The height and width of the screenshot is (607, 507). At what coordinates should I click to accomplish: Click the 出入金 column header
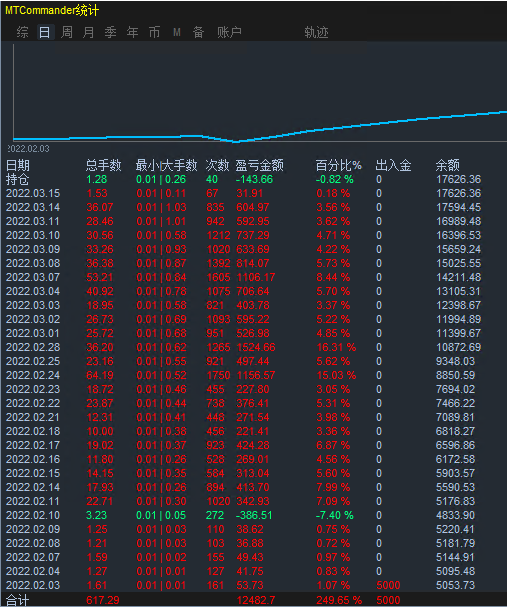(393, 166)
